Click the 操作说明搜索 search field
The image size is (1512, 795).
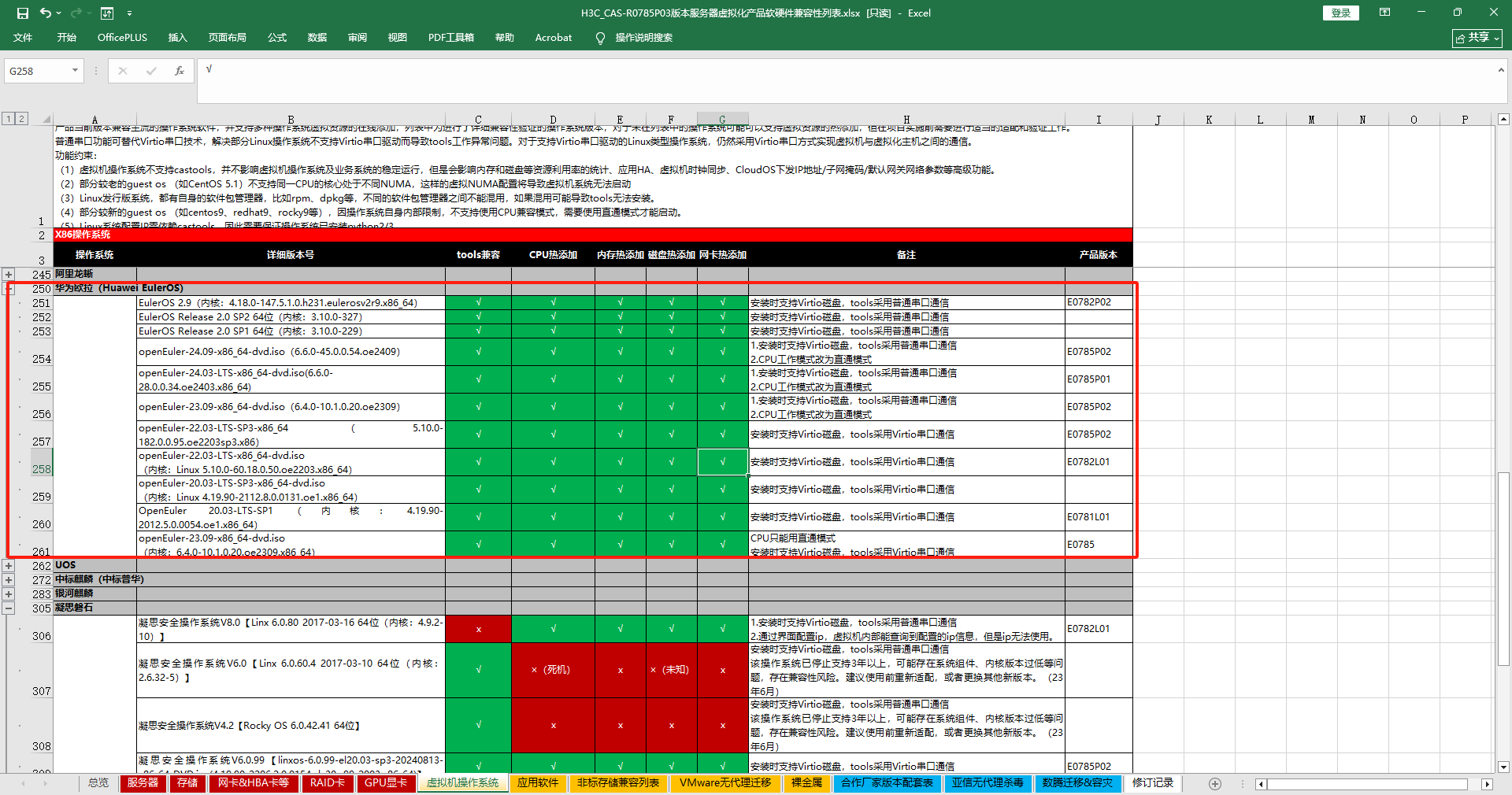pos(643,38)
